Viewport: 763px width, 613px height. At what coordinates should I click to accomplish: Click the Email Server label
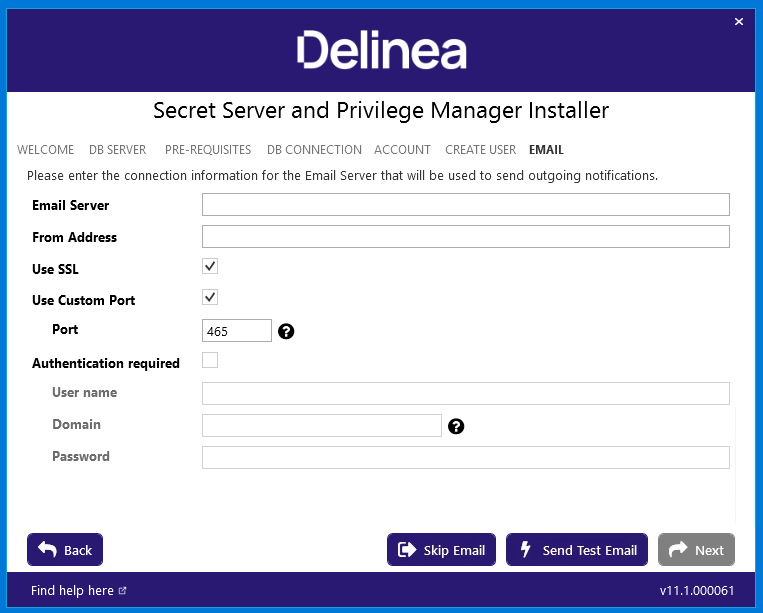71,205
